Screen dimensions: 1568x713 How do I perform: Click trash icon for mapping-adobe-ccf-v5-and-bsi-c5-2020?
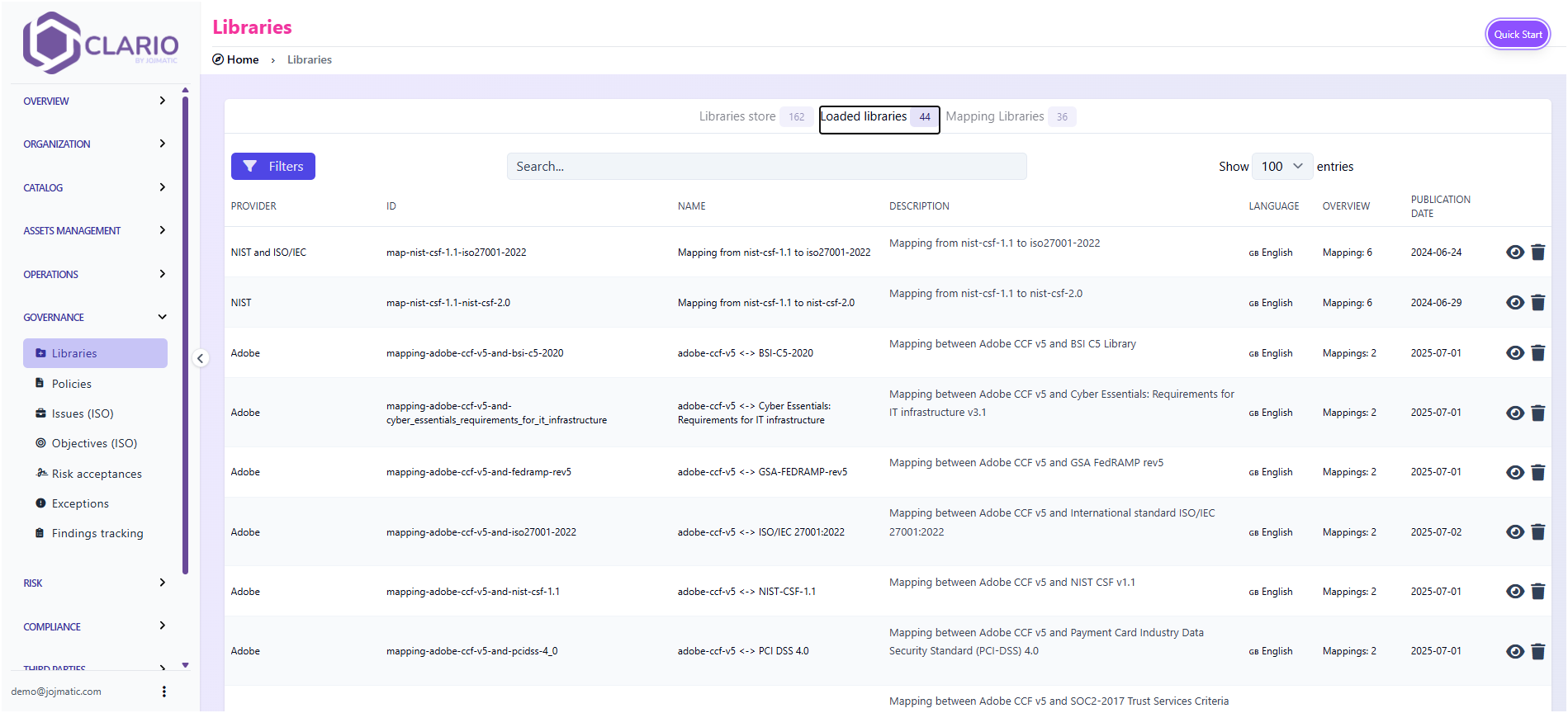tap(1537, 353)
